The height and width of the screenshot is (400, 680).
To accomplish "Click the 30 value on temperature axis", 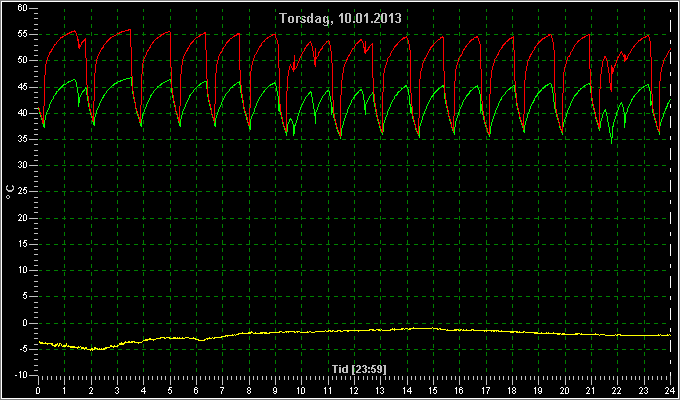I will 23,165.
